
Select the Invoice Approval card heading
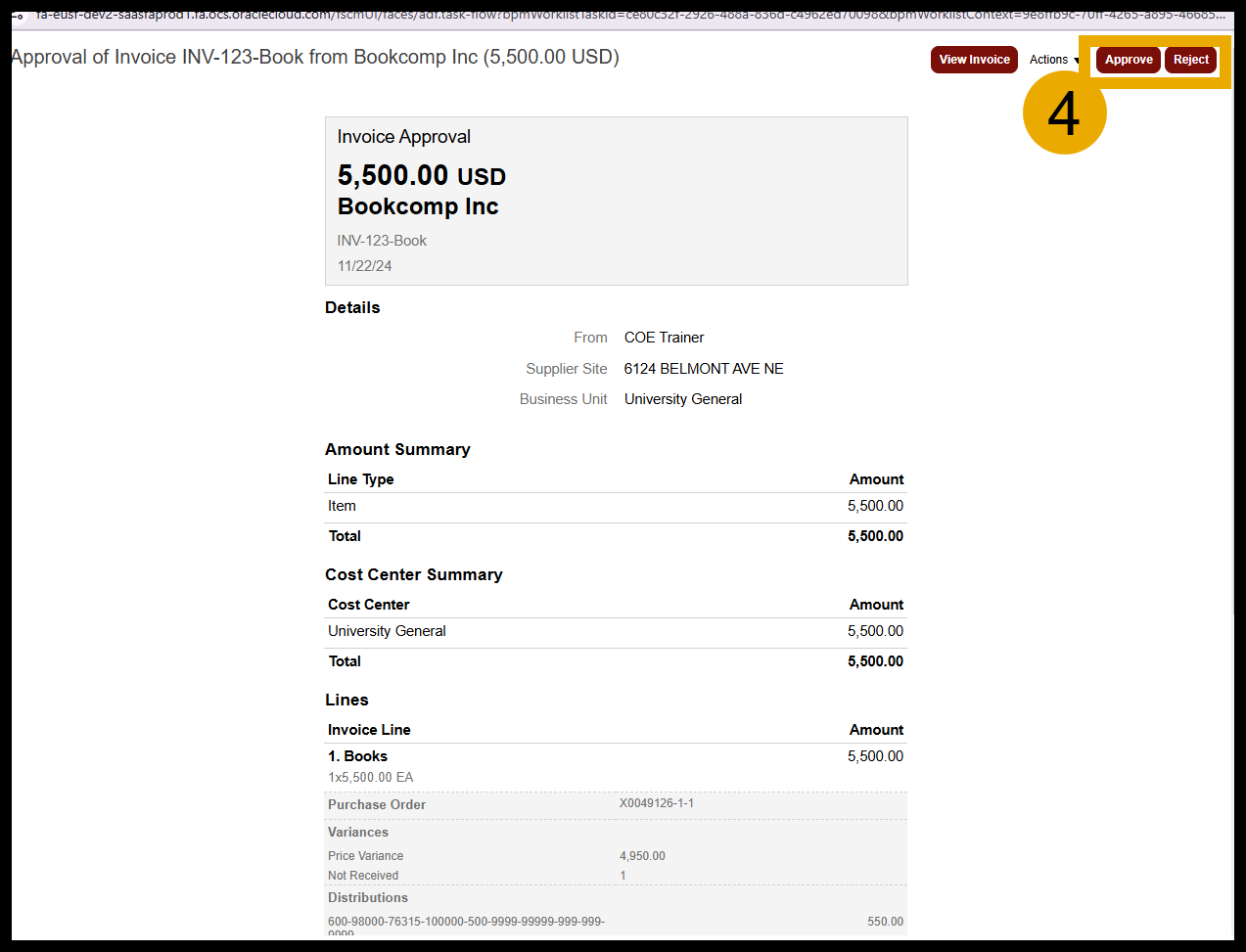pyautogui.click(x=403, y=137)
